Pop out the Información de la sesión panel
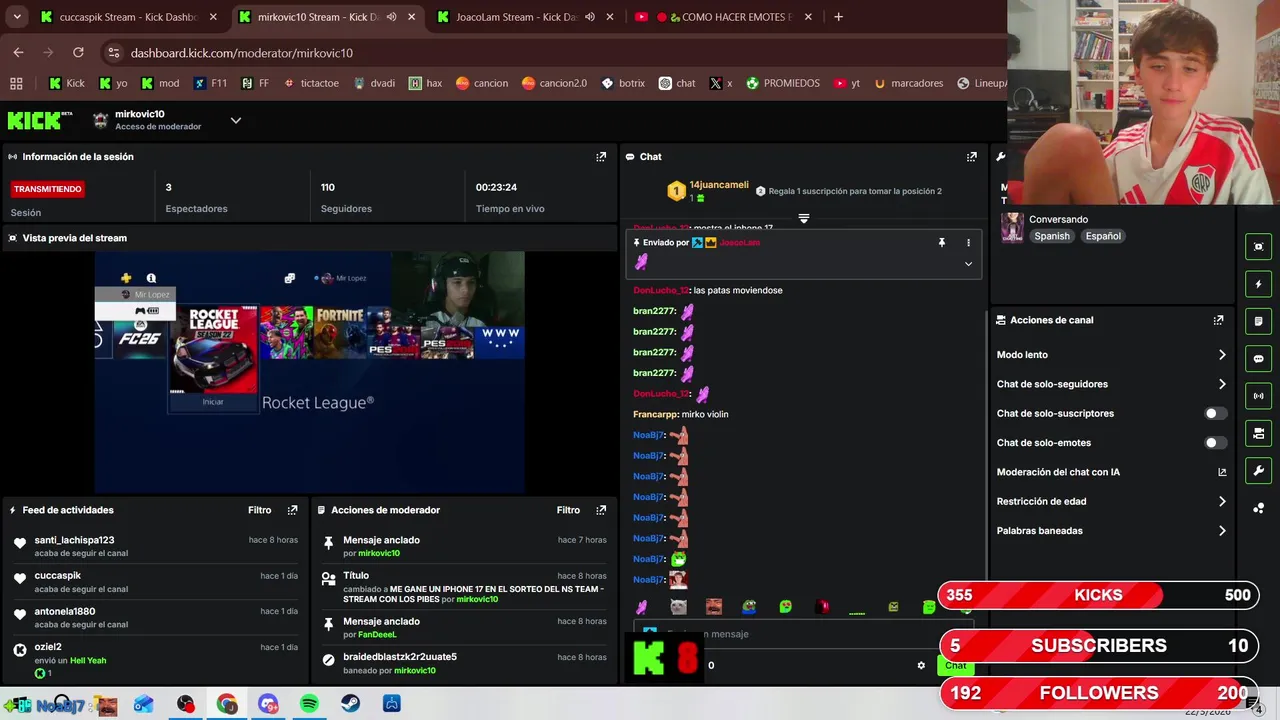 coord(601,157)
